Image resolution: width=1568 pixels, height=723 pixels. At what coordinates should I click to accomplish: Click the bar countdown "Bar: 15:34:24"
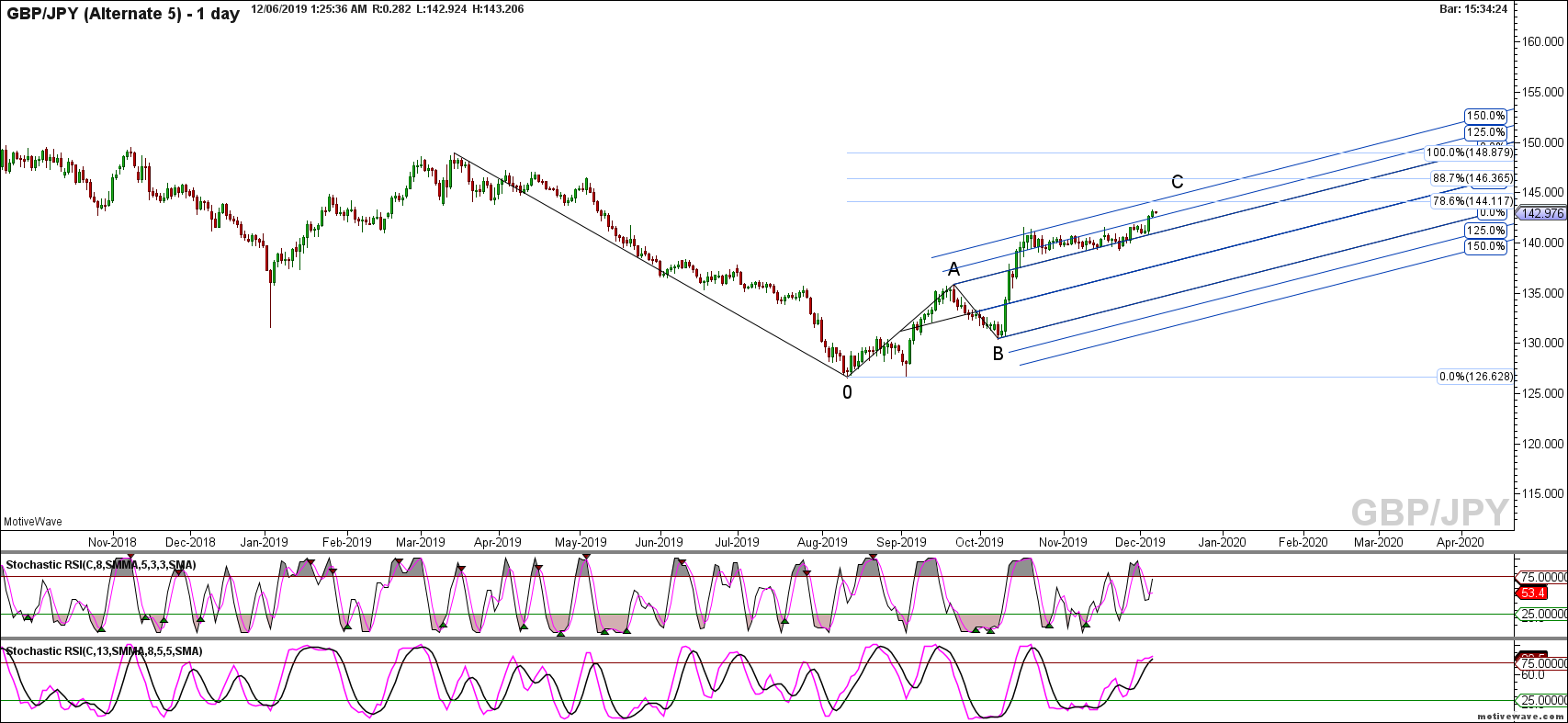point(1472,9)
